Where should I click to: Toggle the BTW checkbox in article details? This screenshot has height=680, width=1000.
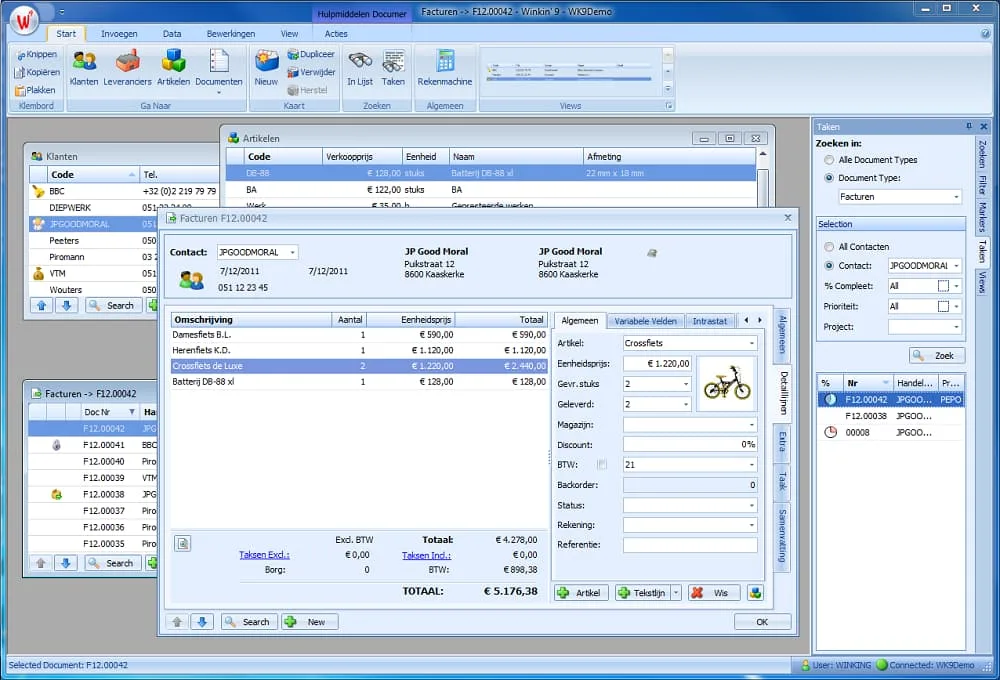[x=601, y=464]
